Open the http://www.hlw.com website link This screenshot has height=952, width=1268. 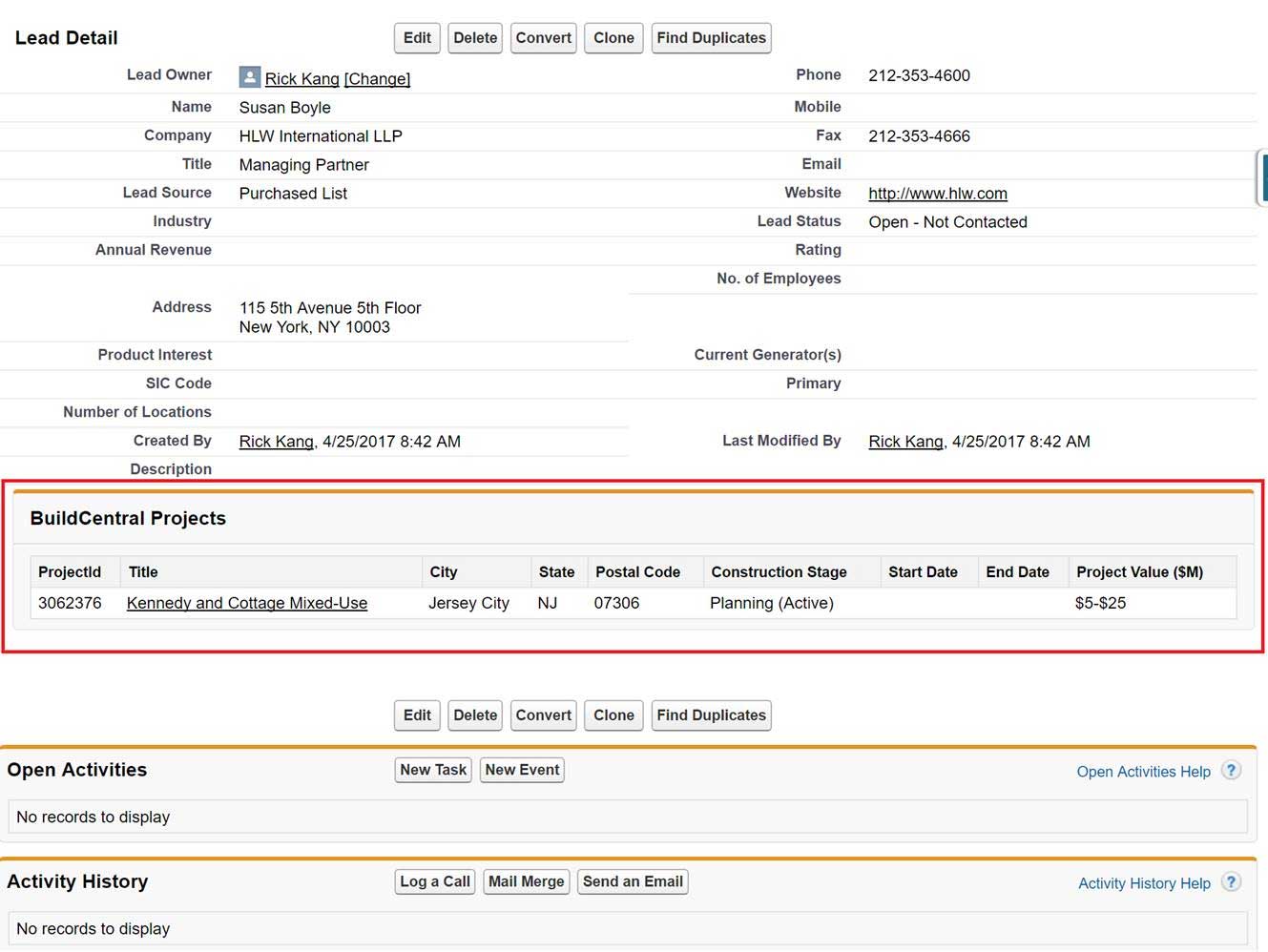(937, 194)
